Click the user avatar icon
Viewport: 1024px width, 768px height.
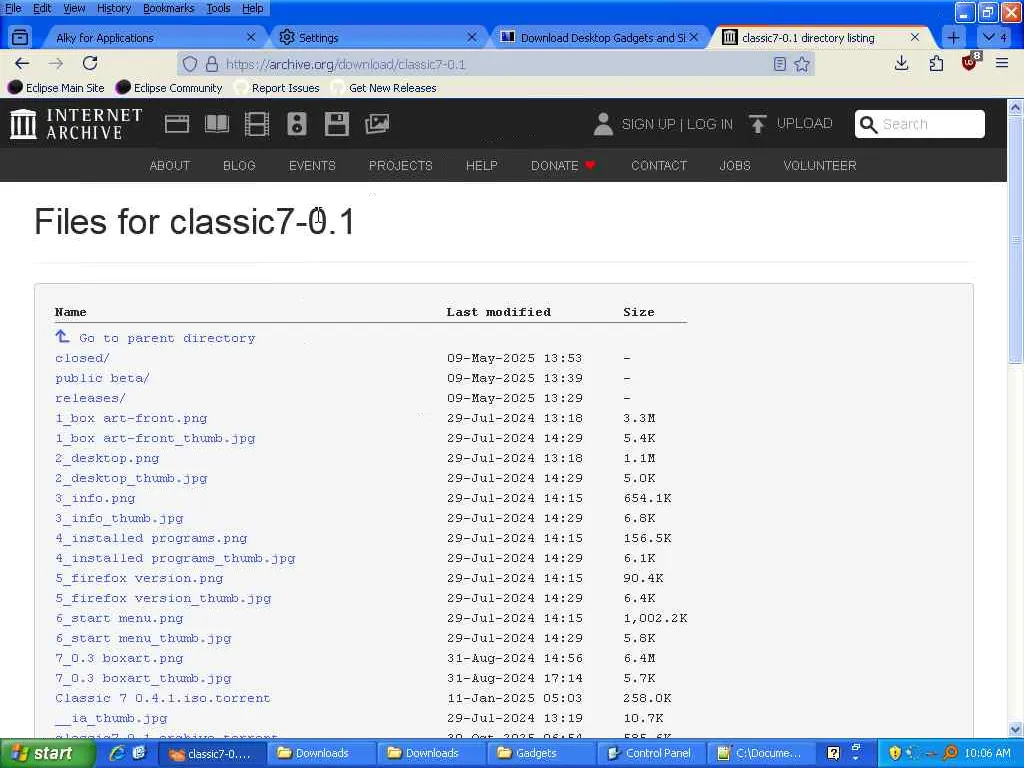603,124
